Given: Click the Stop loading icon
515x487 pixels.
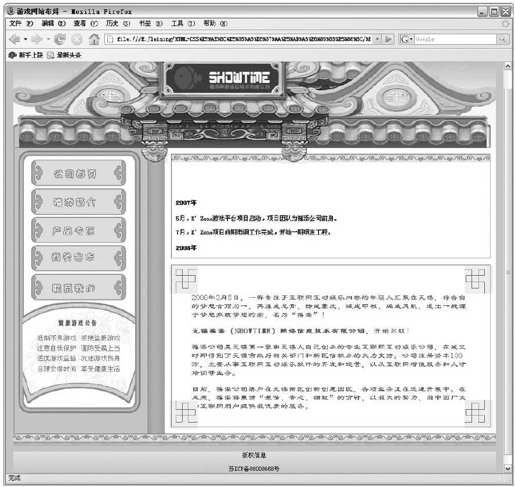Looking at the screenshot, I should pos(77,39).
